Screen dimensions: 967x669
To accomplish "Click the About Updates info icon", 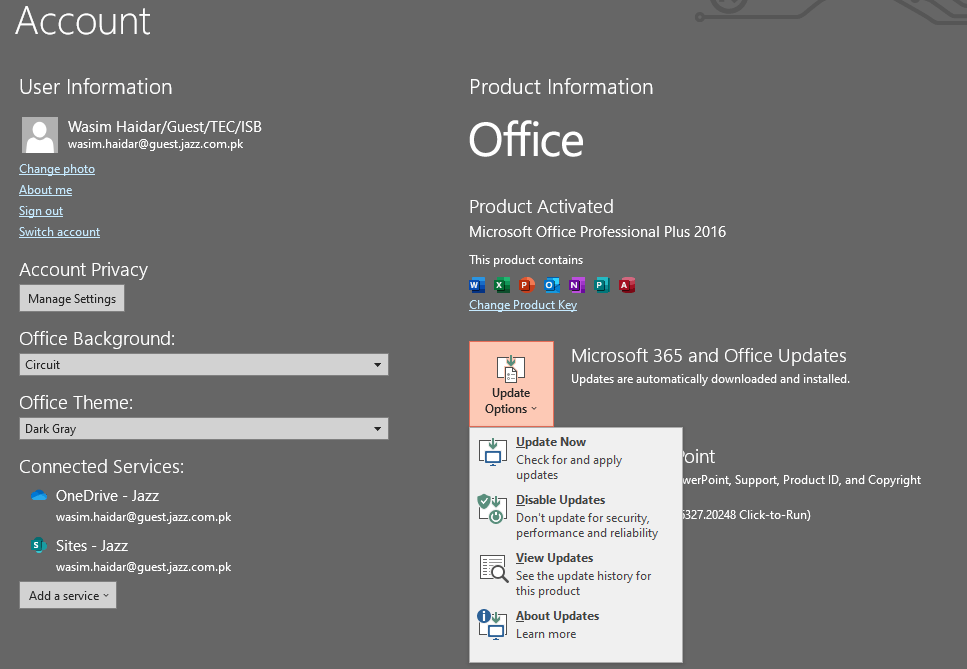I will [x=493, y=625].
